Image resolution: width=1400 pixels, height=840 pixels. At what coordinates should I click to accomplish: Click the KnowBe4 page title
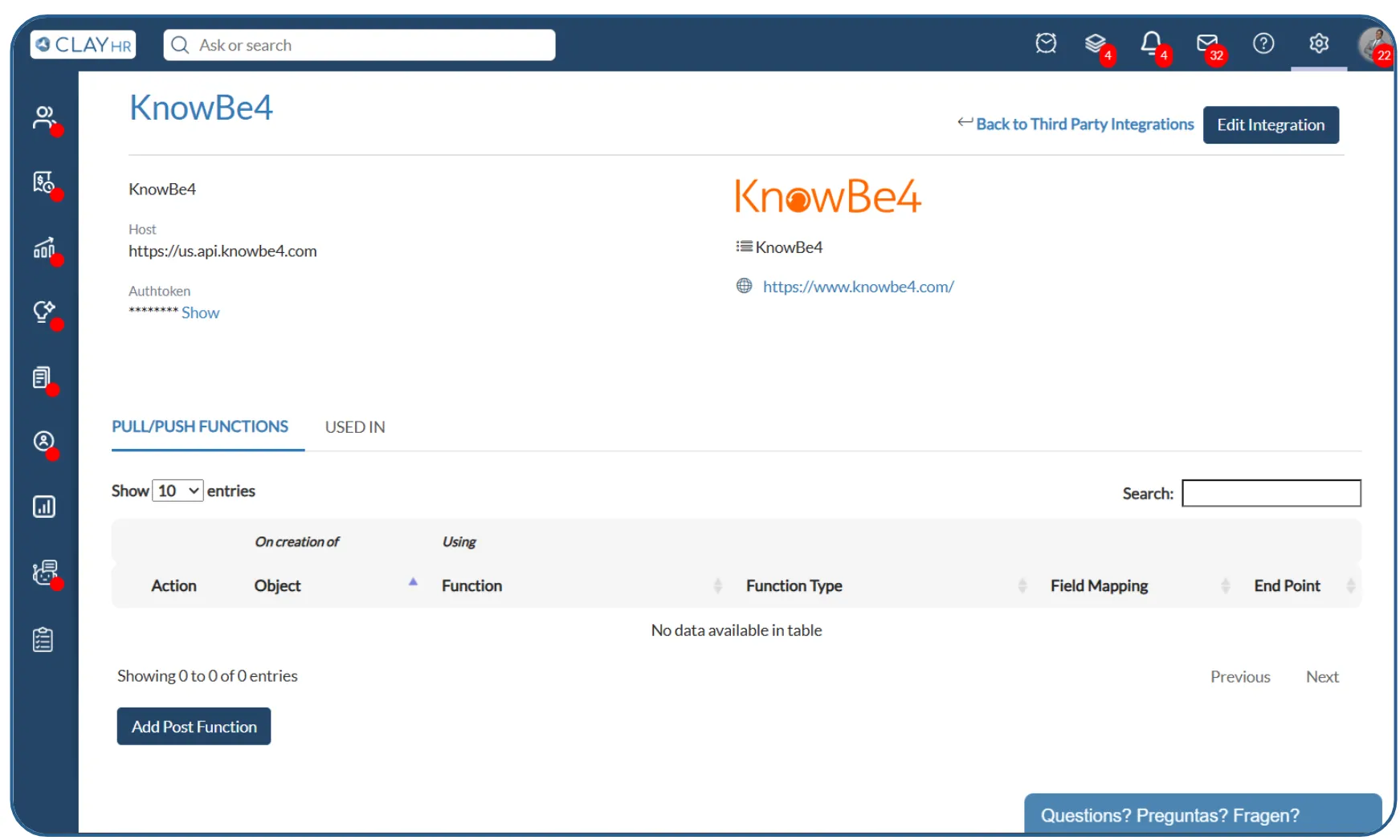201,108
